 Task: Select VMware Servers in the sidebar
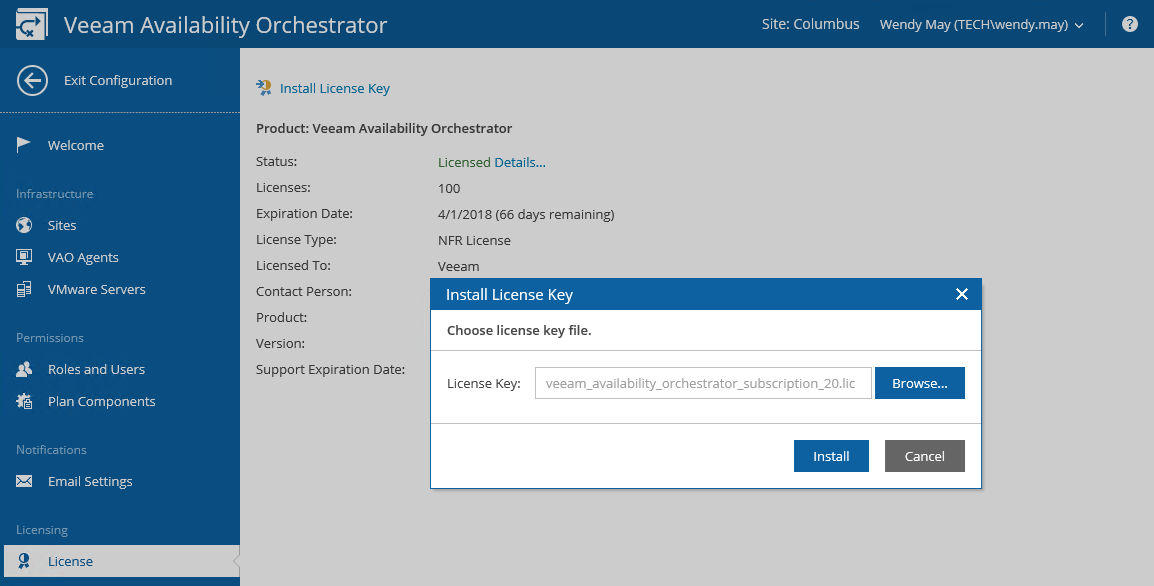tap(96, 289)
